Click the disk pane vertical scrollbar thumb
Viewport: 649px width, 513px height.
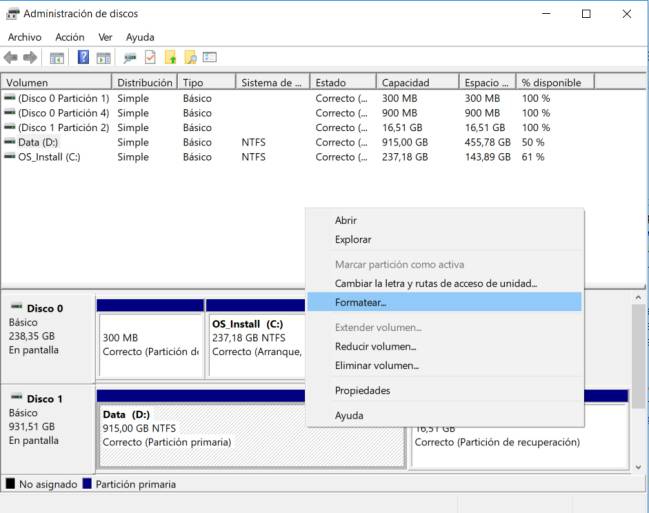pos(638,356)
